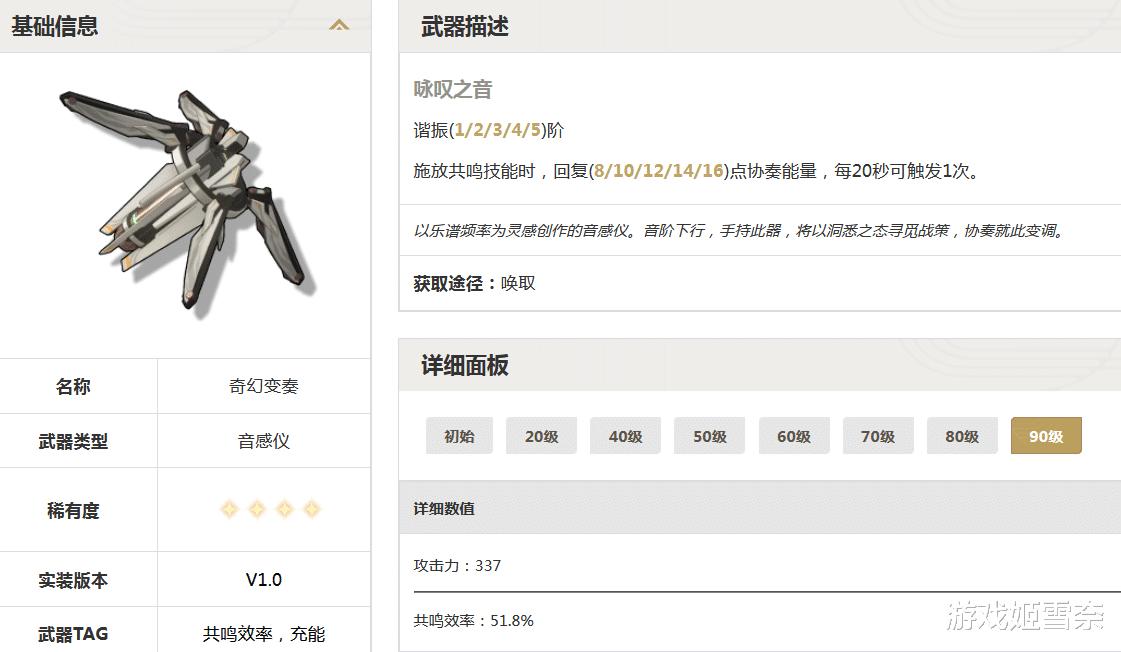Switch to the 40级 stats tab
The width and height of the screenshot is (1121, 652).
[x=626, y=436]
